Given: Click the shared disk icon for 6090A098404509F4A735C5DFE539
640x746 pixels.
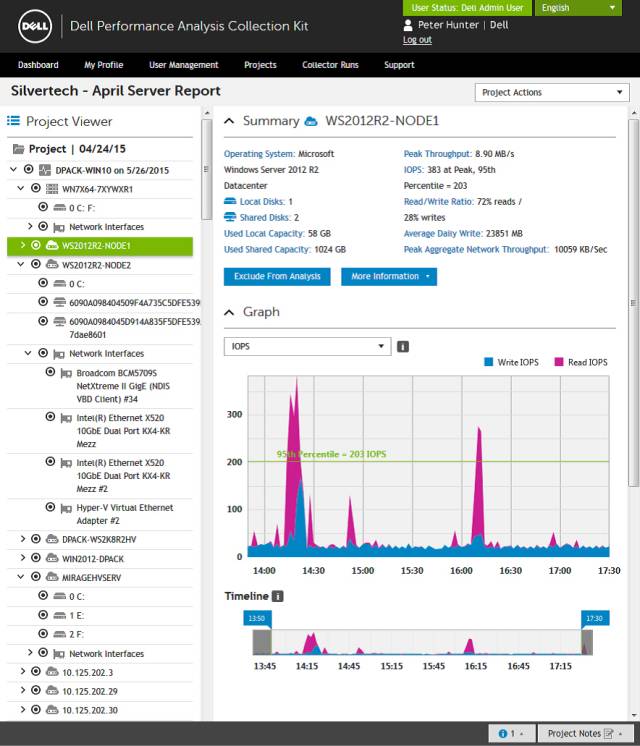Looking at the screenshot, I should tap(59, 302).
